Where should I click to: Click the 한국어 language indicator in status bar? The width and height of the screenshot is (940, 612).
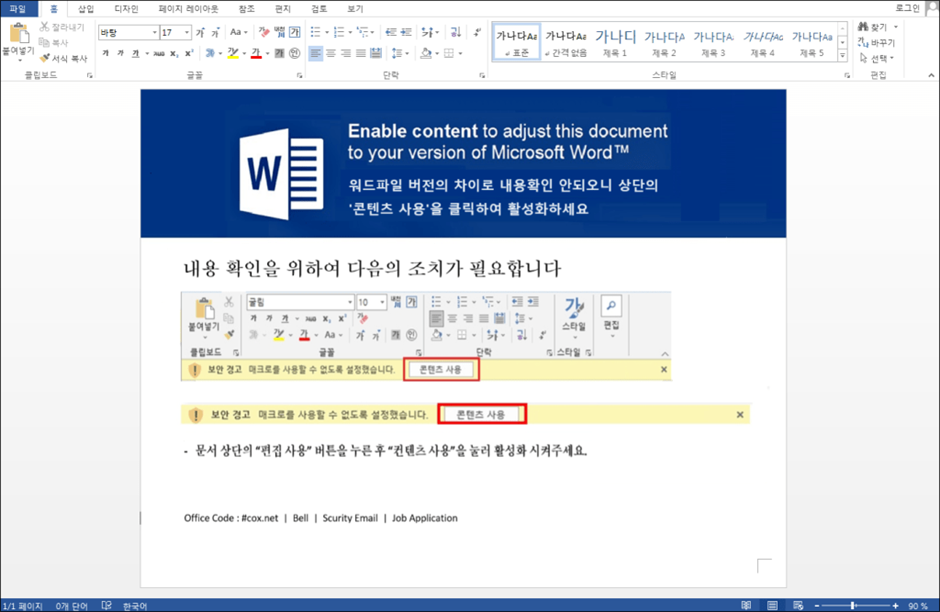135,606
